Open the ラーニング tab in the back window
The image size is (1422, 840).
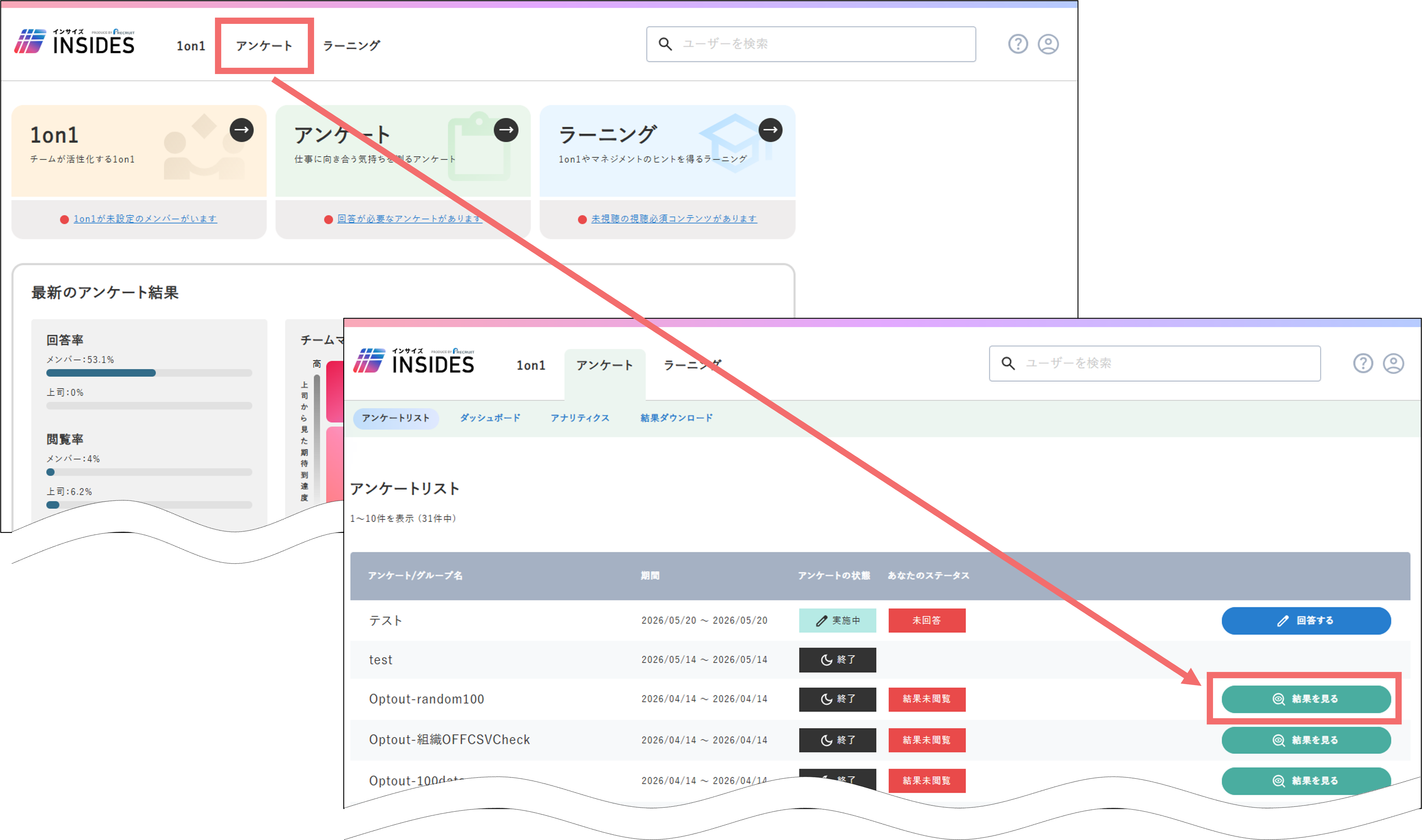click(351, 45)
